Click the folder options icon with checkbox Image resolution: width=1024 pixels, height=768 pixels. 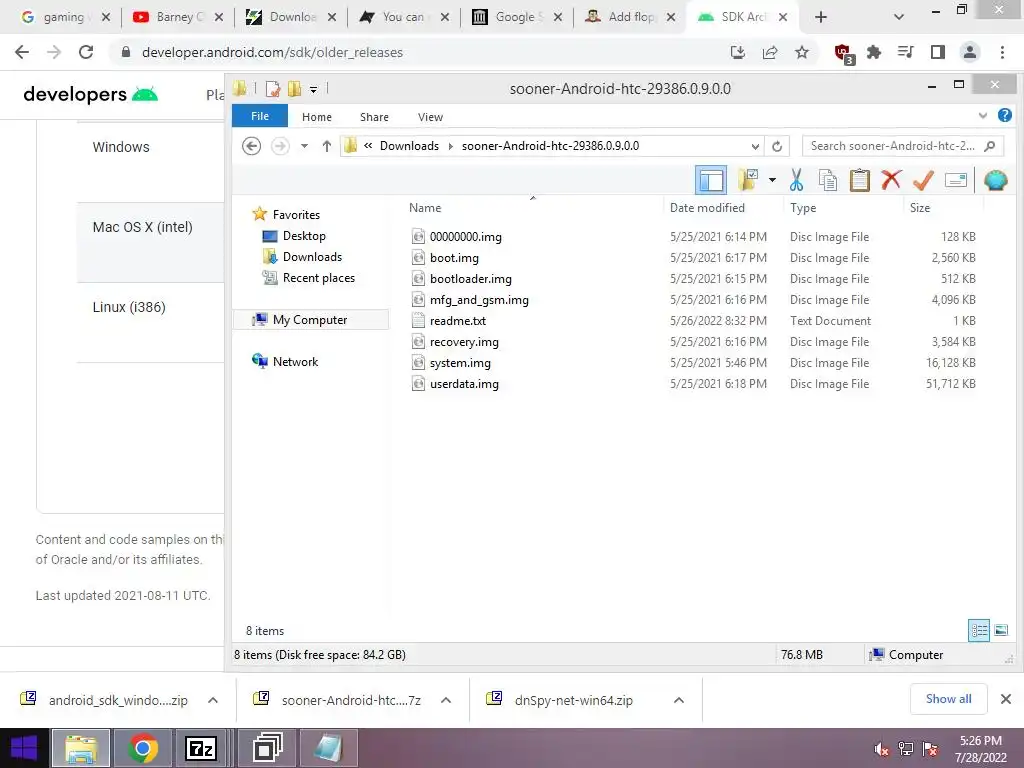point(748,180)
